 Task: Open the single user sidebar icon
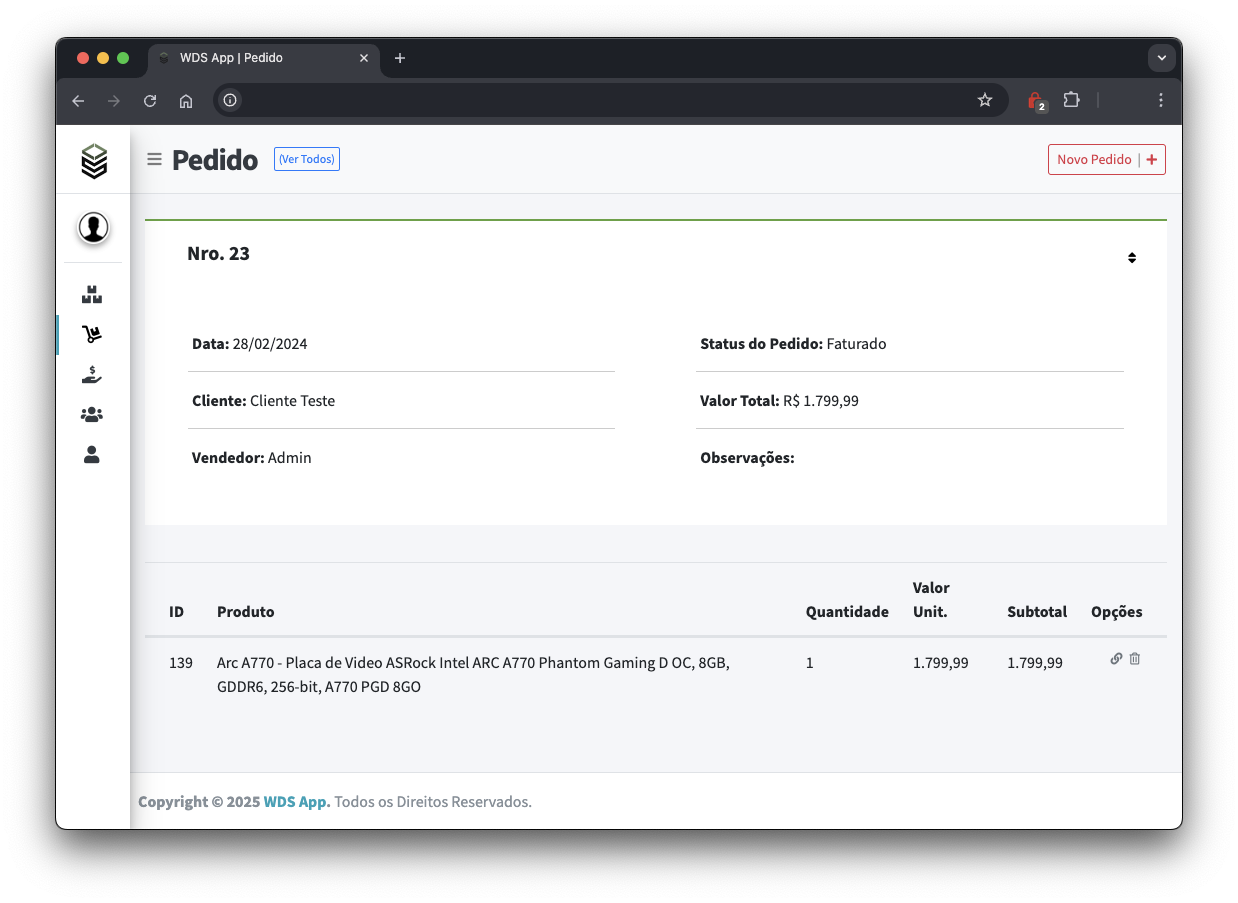[x=92, y=455]
